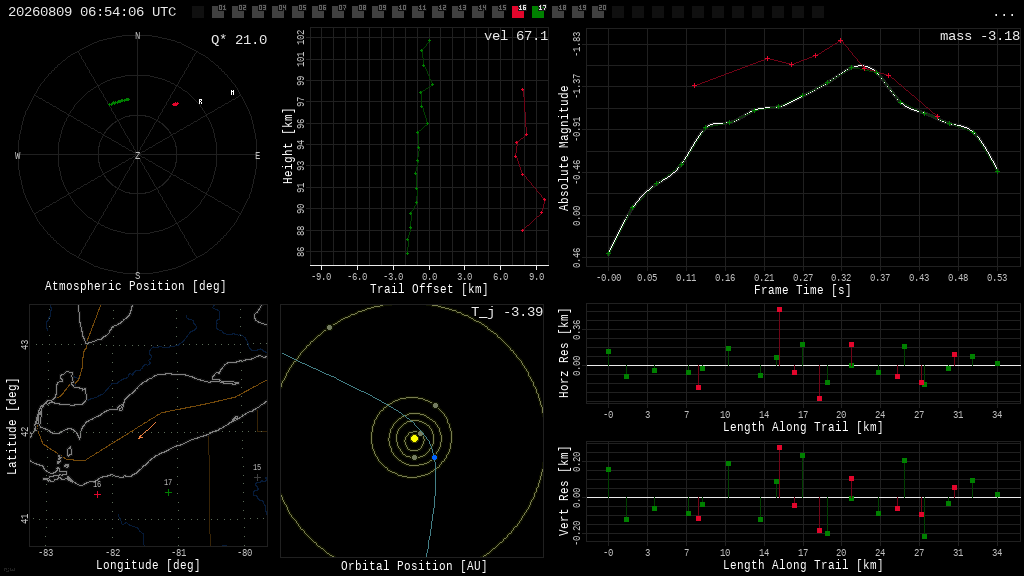The height and width of the screenshot is (576, 1024).
Task: Click the vel 67.1 readout
Action: pos(516,36)
